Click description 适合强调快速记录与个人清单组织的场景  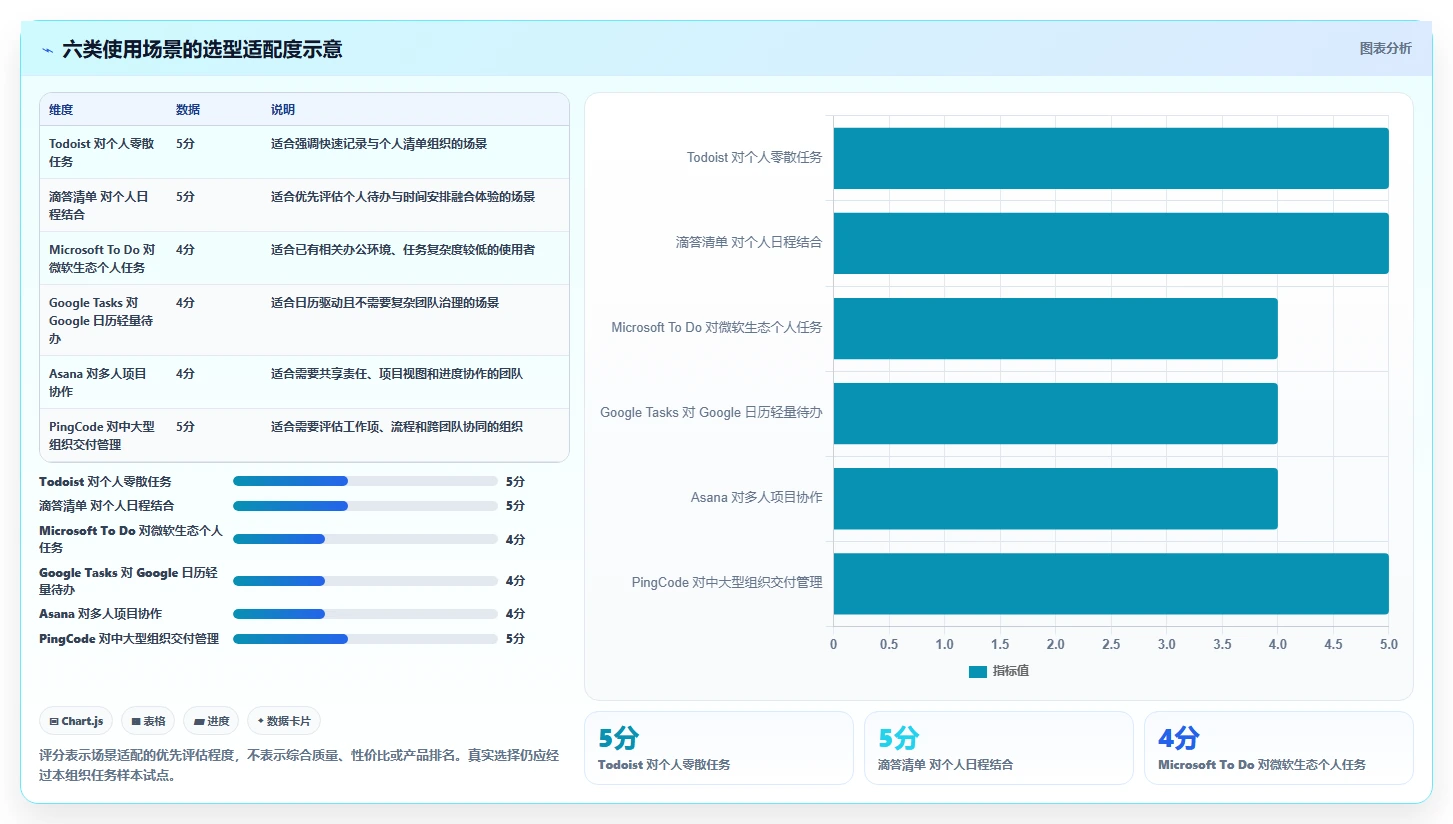[x=379, y=144]
